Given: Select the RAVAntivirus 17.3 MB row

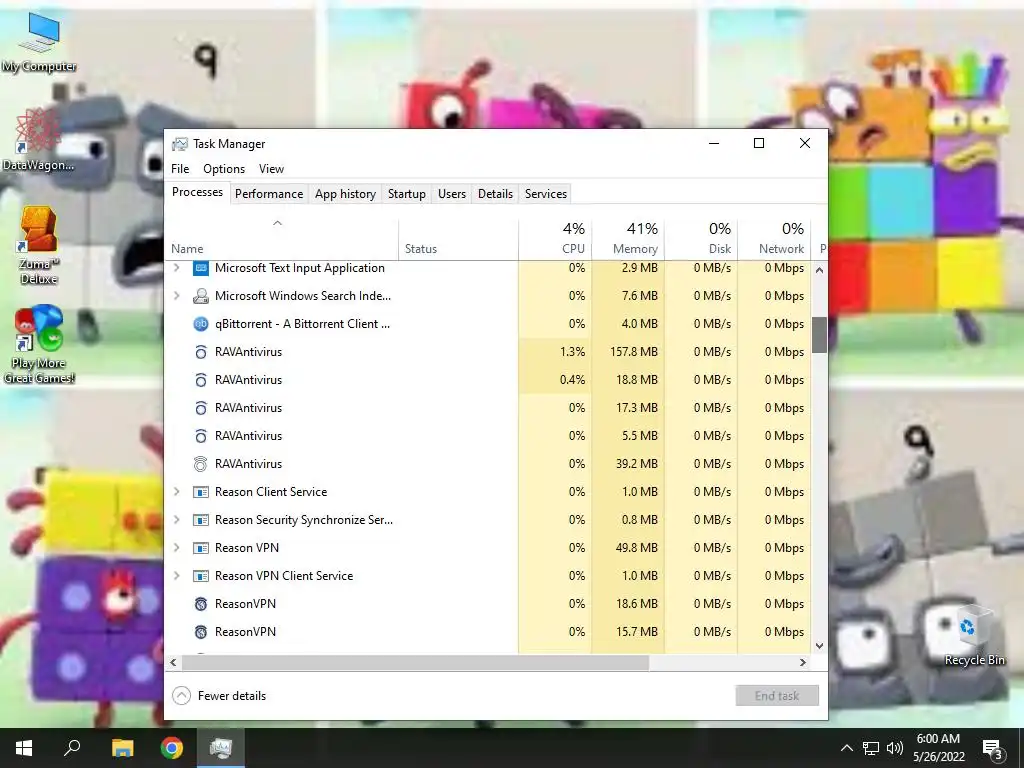Looking at the screenshot, I should pos(488,408).
